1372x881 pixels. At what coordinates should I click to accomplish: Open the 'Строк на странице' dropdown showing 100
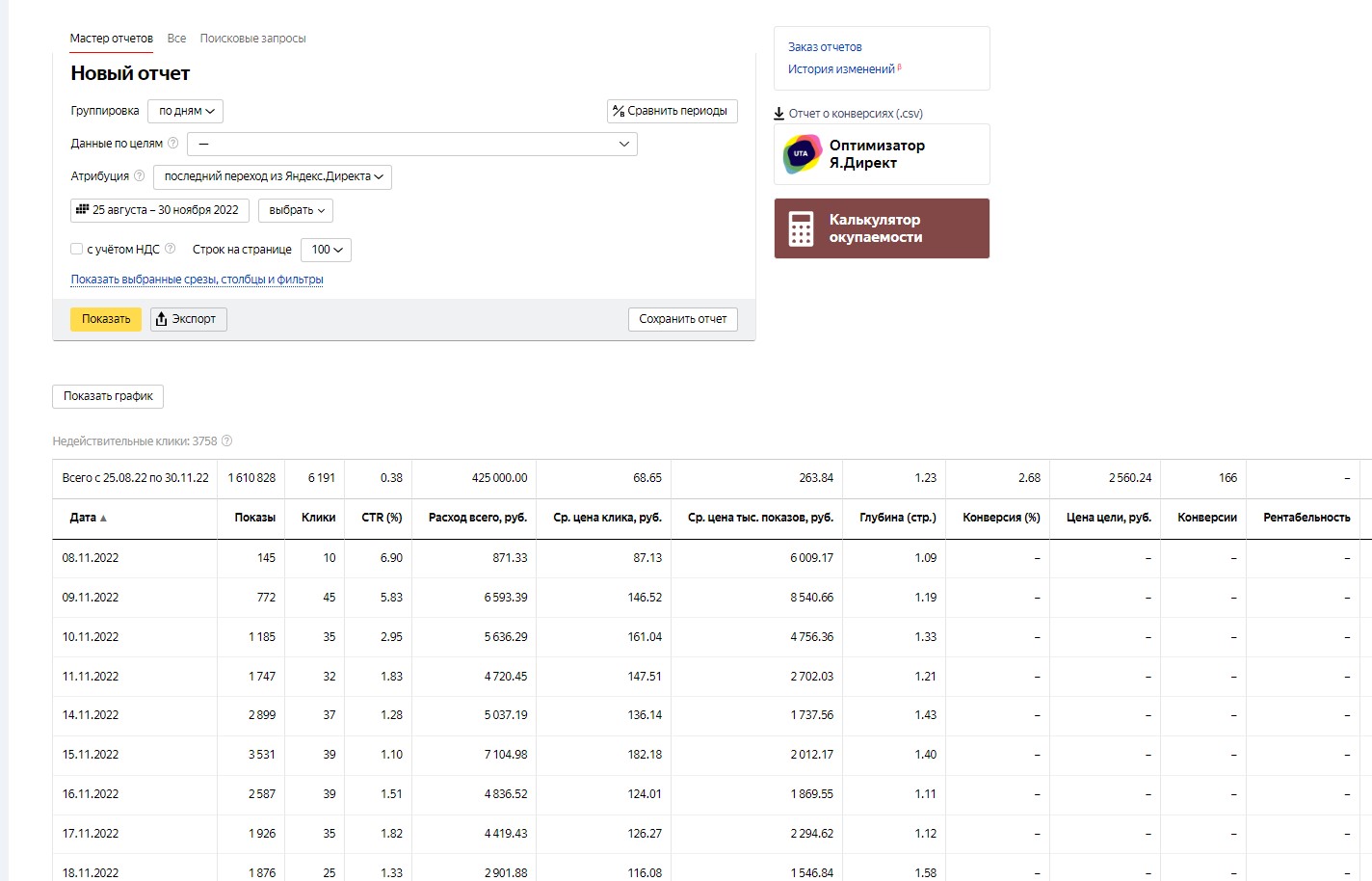(327, 250)
